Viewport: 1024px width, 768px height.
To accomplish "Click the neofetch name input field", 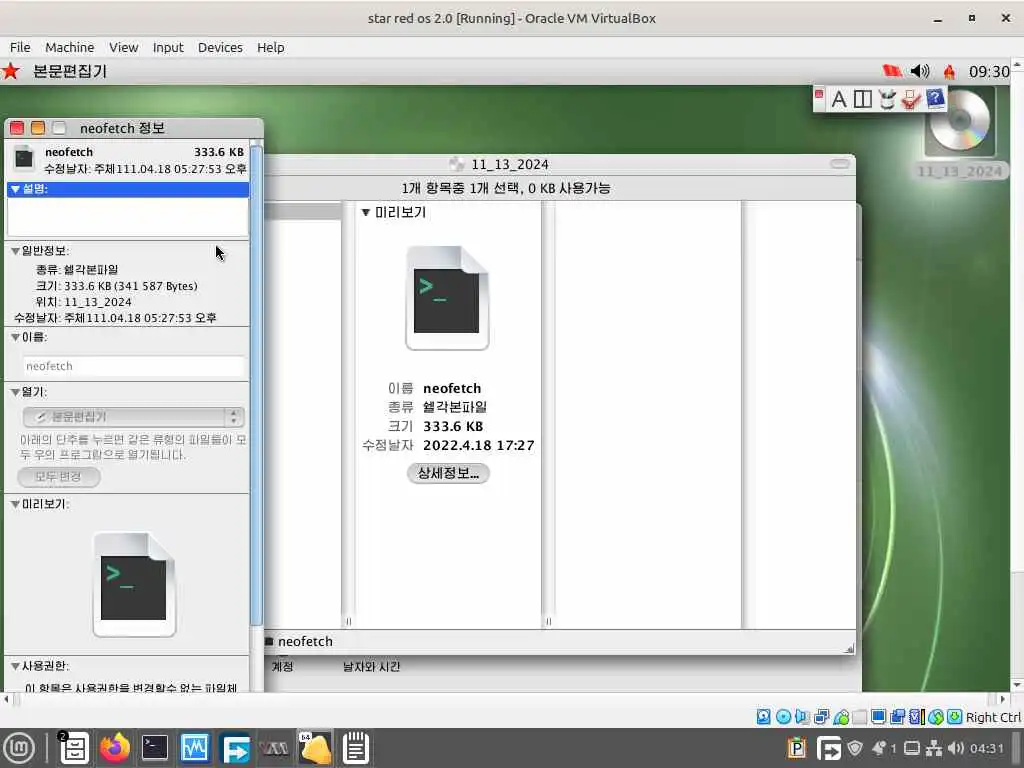I will 134,366.
